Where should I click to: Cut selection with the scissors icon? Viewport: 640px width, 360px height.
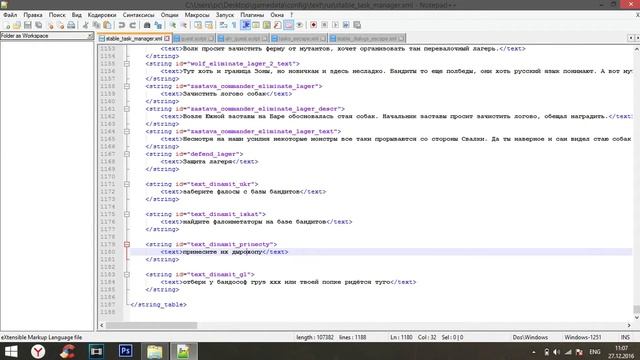85,25
